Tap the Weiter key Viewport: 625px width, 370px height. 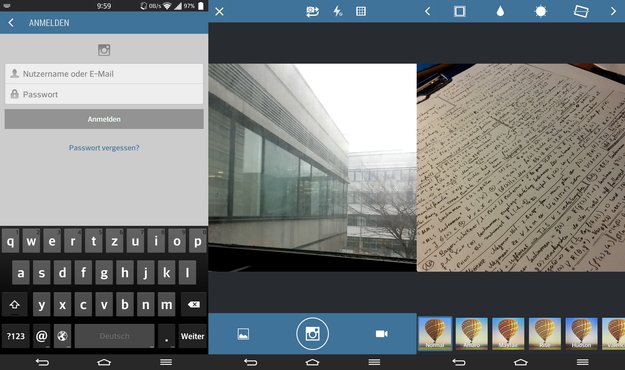coord(193,336)
